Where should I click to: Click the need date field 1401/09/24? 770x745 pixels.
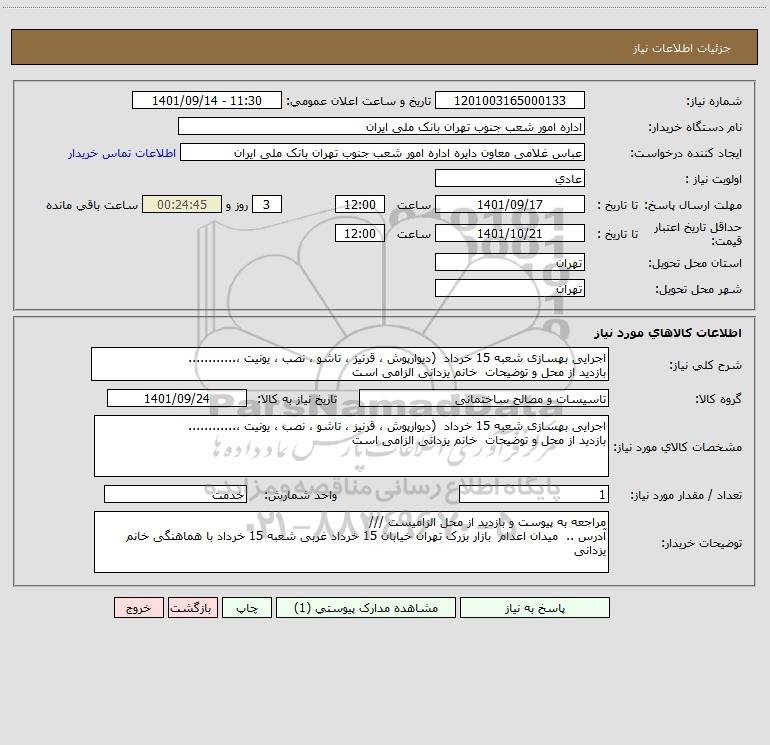(x=177, y=398)
